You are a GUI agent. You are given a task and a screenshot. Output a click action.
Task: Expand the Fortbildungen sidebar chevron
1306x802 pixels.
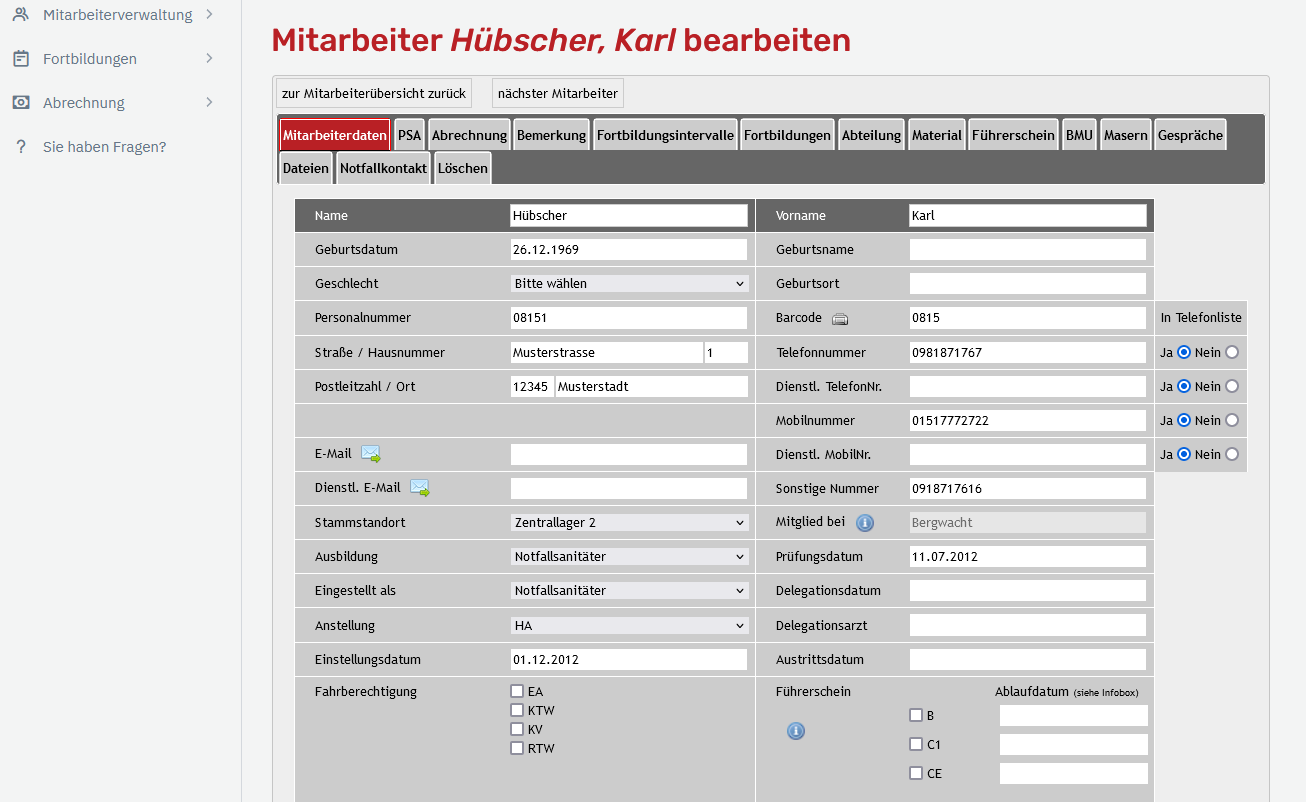pos(209,58)
